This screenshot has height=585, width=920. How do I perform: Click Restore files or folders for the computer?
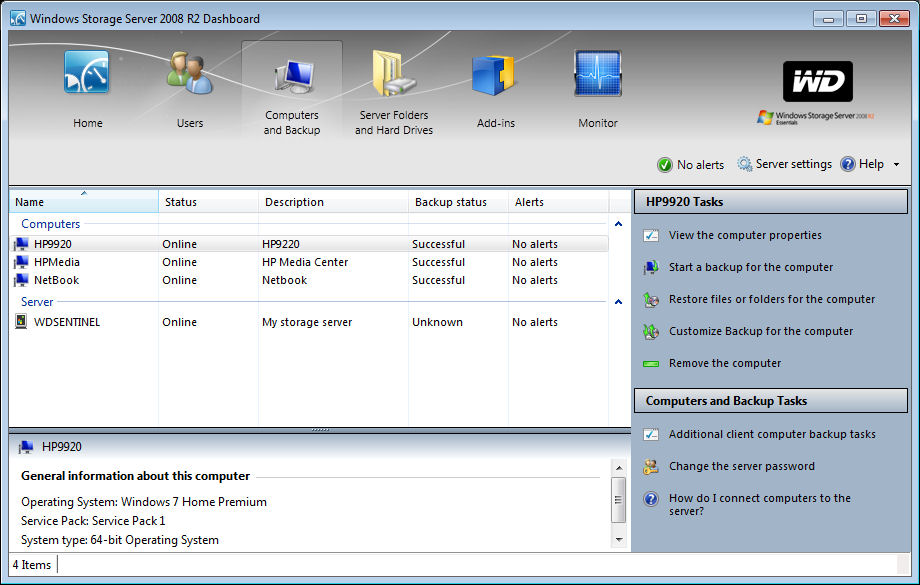pos(772,299)
